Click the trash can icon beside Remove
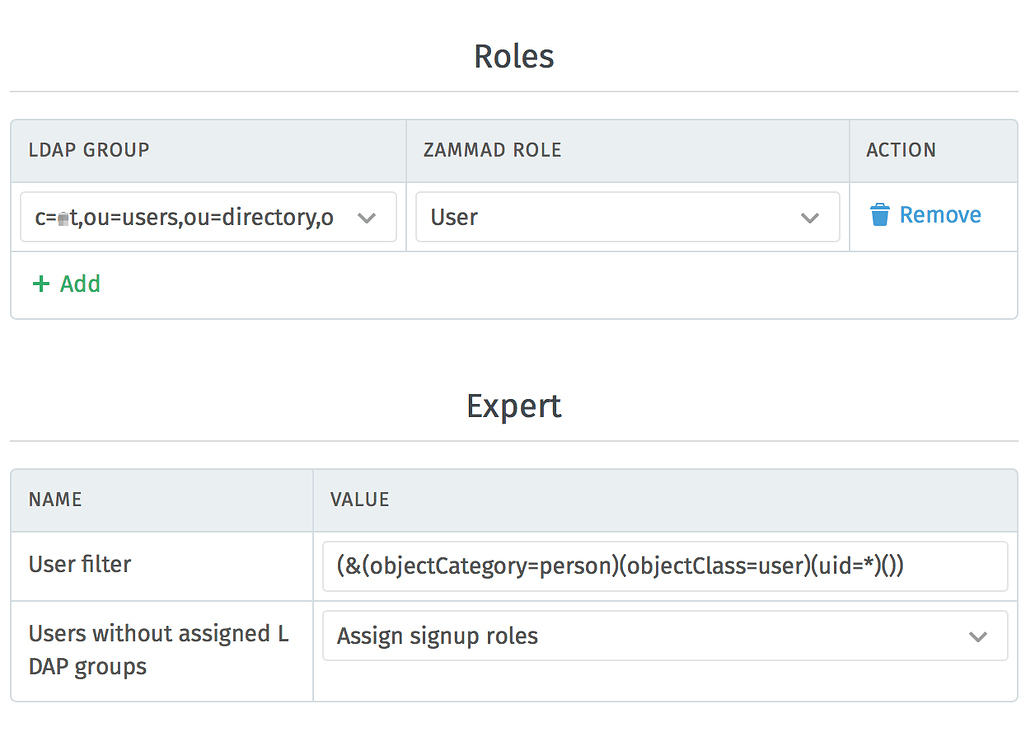Screen dimensions: 1035x736 [879, 215]
